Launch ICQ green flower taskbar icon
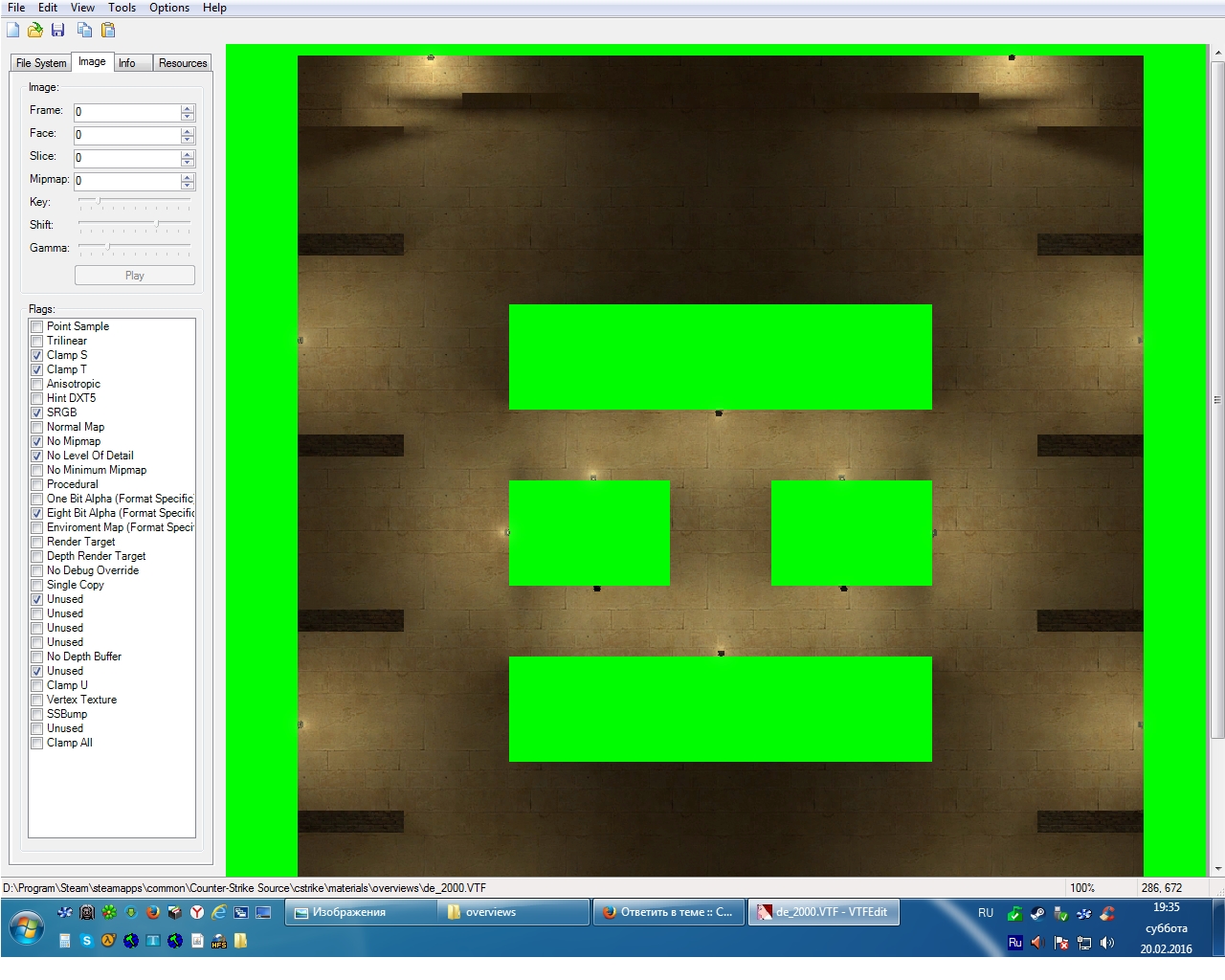Image resolution: width=1225 pixels, height=980 pixels. click(109, 912)
